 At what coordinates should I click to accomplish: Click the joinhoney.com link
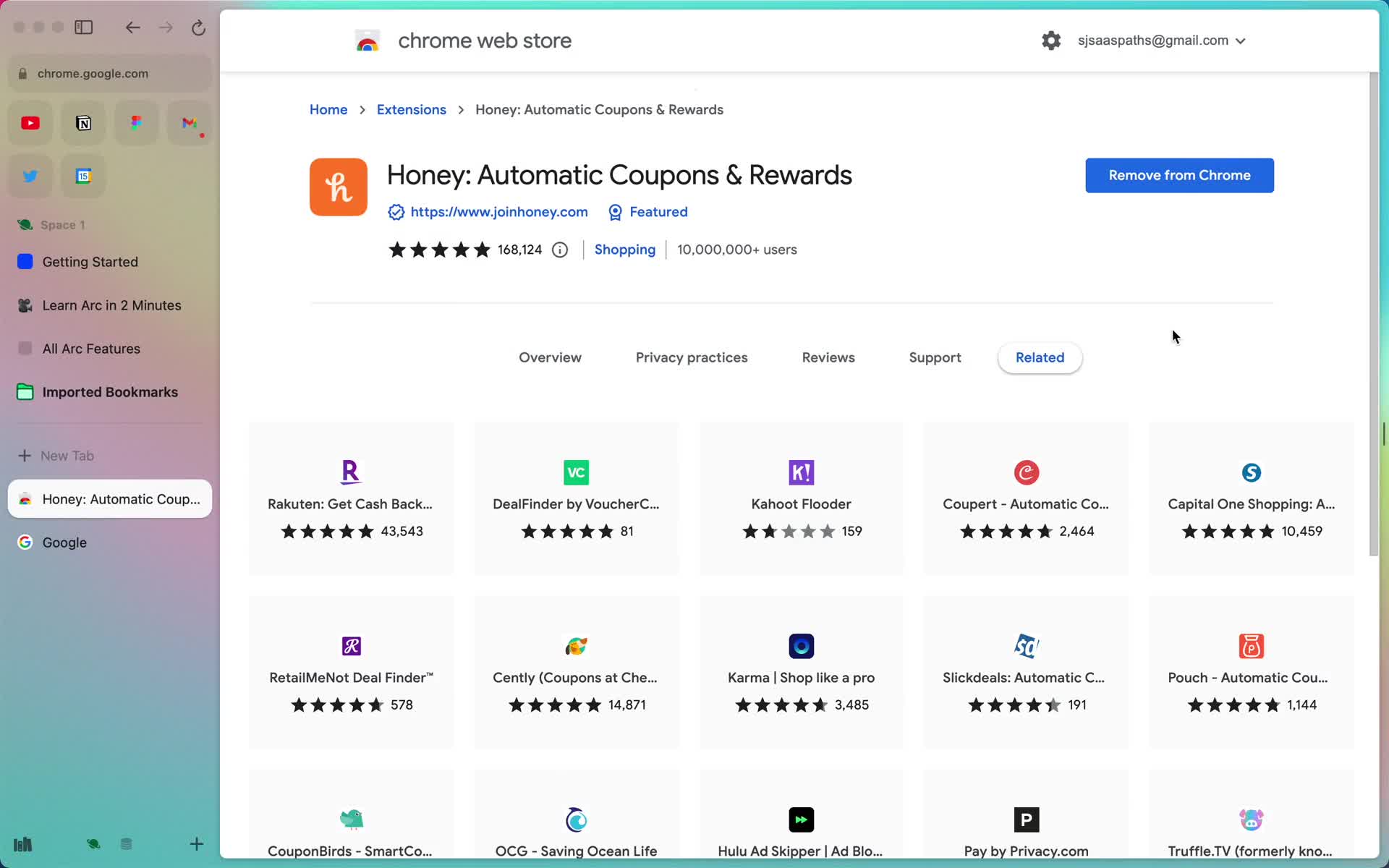[499, 212]
